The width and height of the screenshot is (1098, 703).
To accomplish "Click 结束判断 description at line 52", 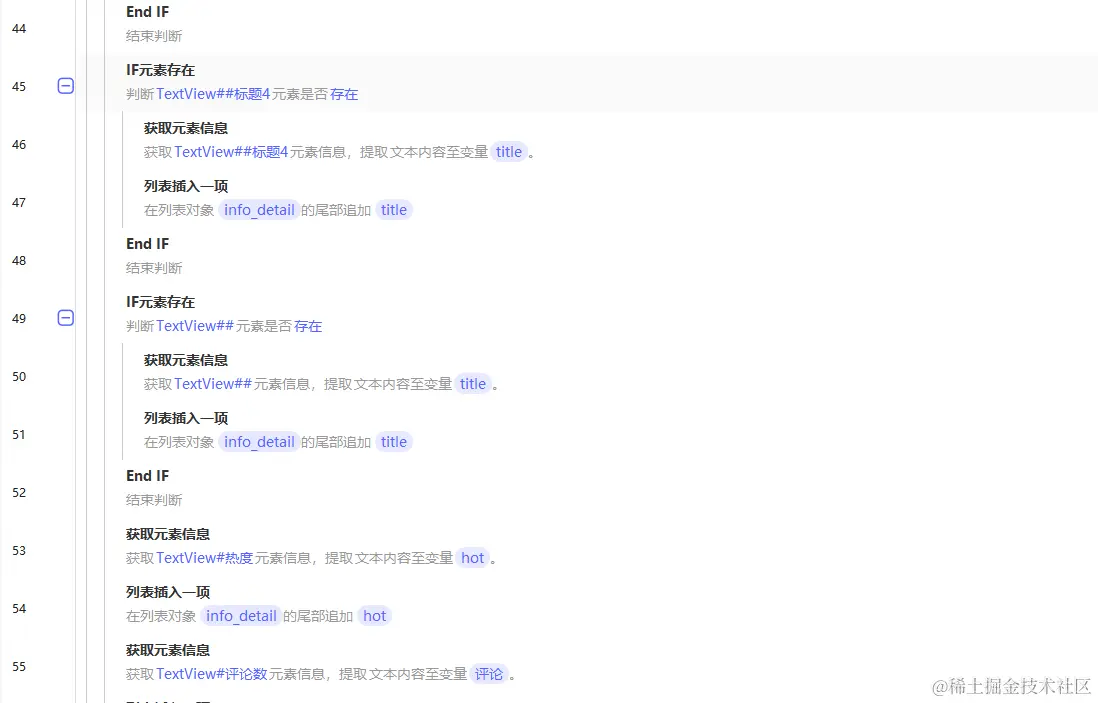I will point(154,500).
